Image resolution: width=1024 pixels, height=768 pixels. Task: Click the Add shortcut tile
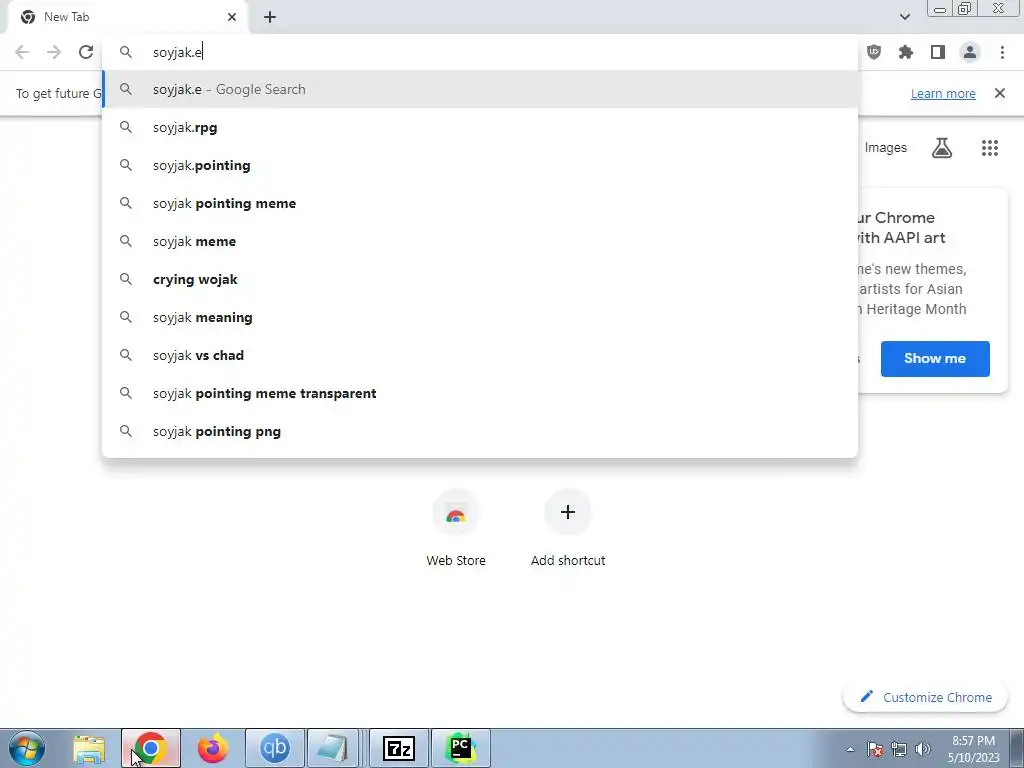click(568, 528)
